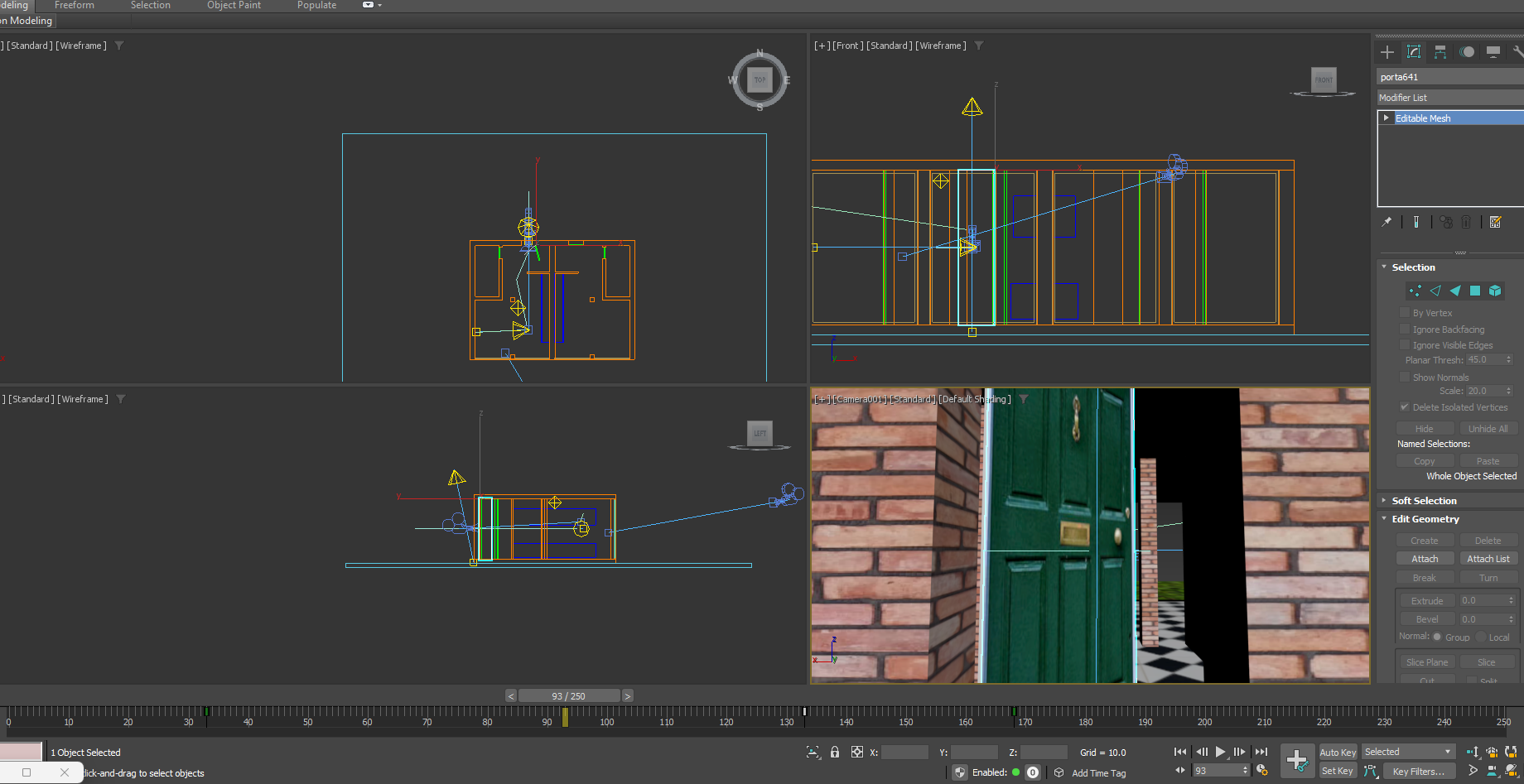1524x784 pixels.
Task: Click the Key Filters button
Action: coord(1418,772)
